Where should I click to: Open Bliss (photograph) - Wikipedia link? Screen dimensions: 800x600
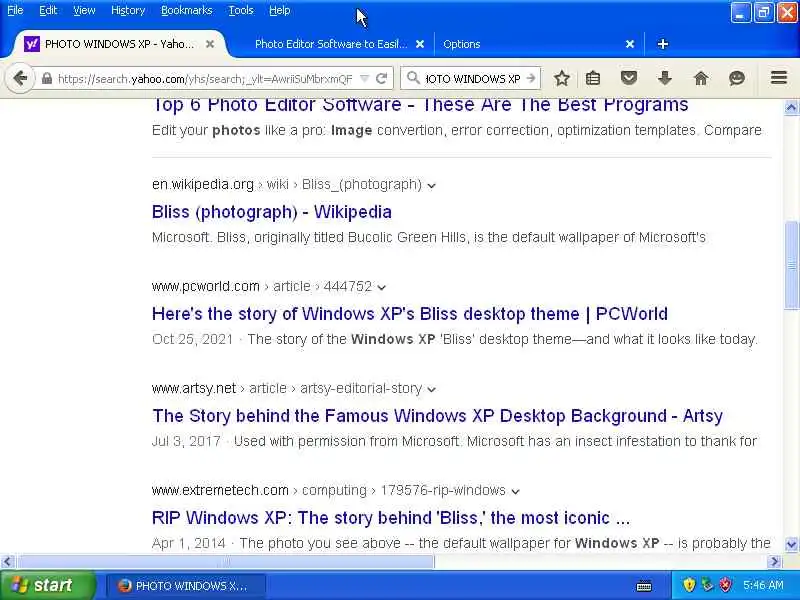click(x=272, y=212)
